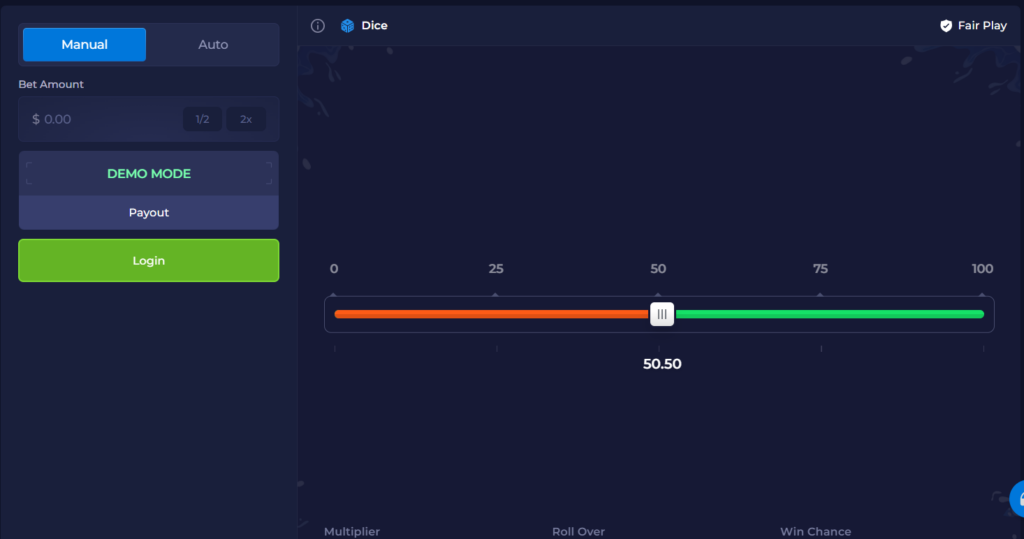Click the white slider handle

point(662,314)
